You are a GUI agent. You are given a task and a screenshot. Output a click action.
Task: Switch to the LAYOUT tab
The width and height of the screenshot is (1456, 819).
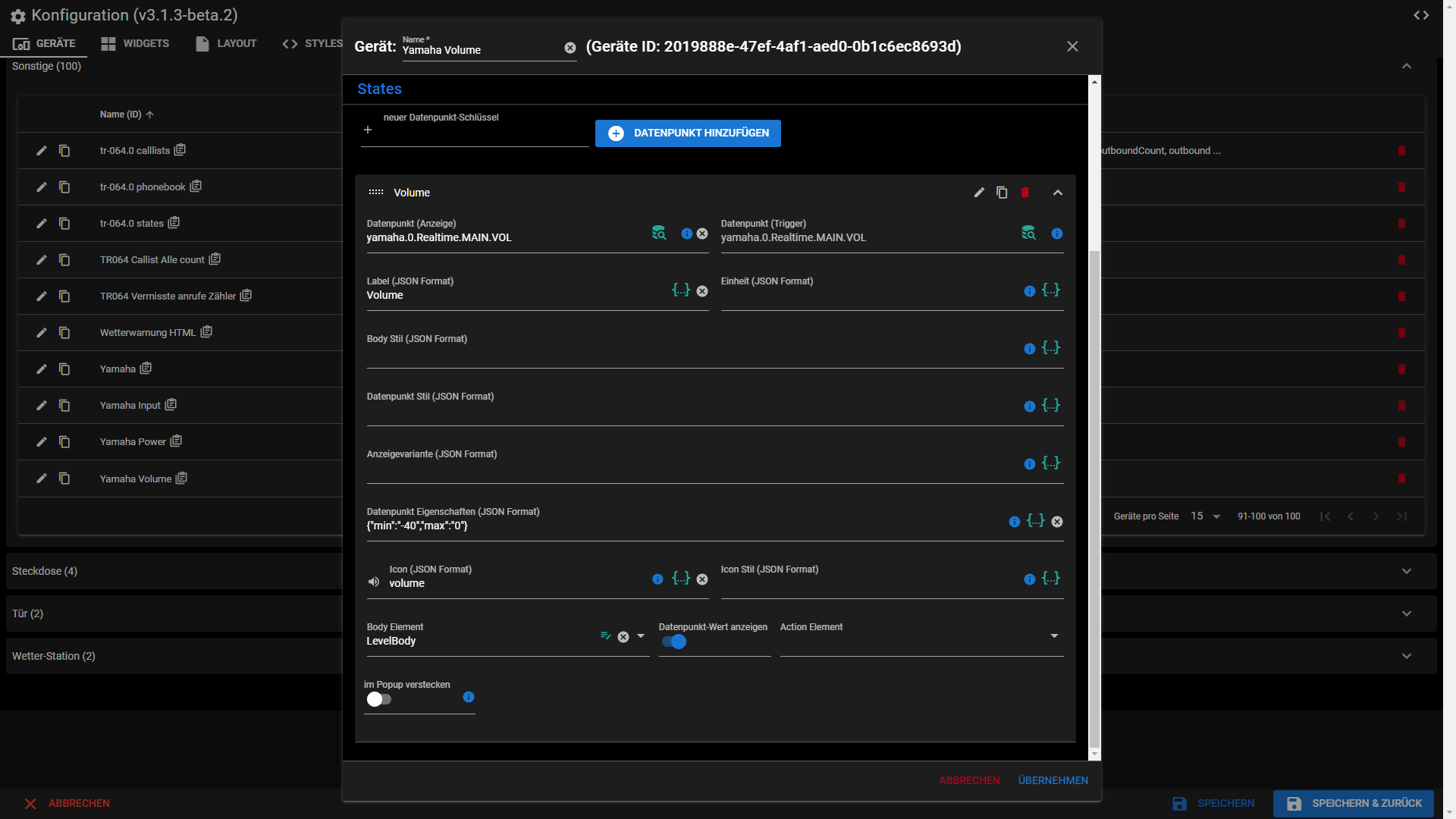click(x=226, y=43)
